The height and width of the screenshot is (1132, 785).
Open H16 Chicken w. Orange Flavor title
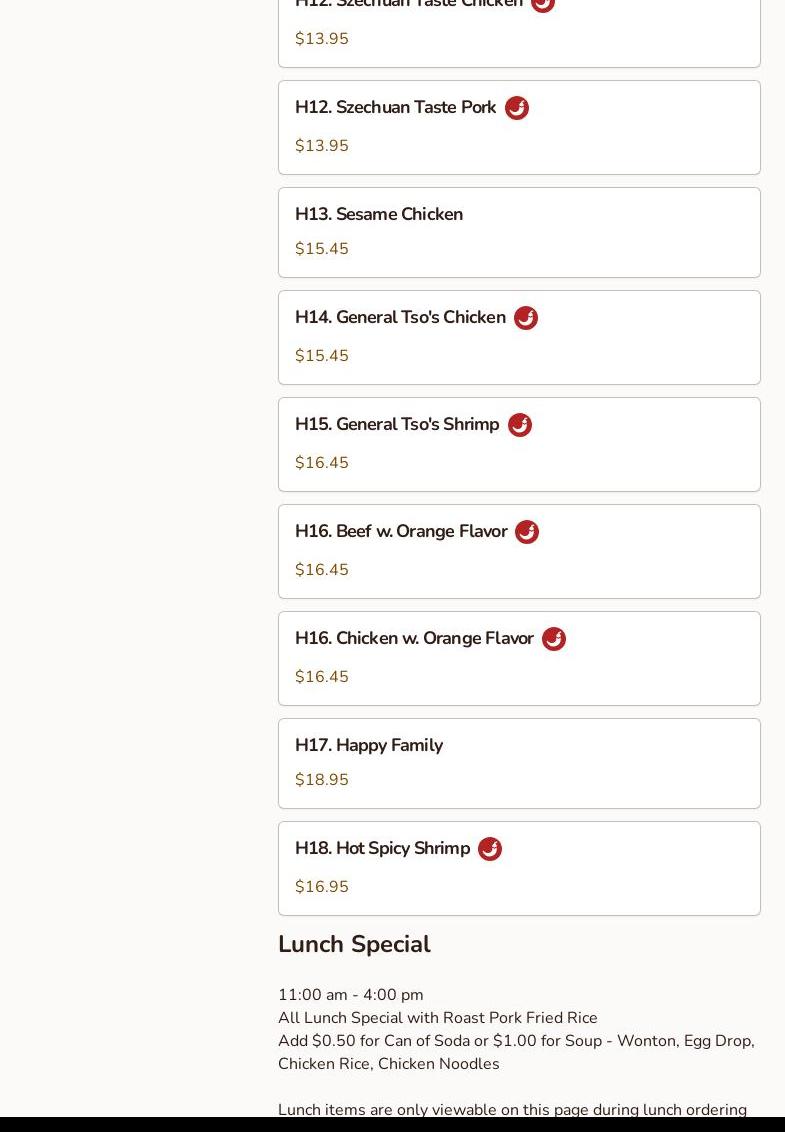[x=414, y=638]
